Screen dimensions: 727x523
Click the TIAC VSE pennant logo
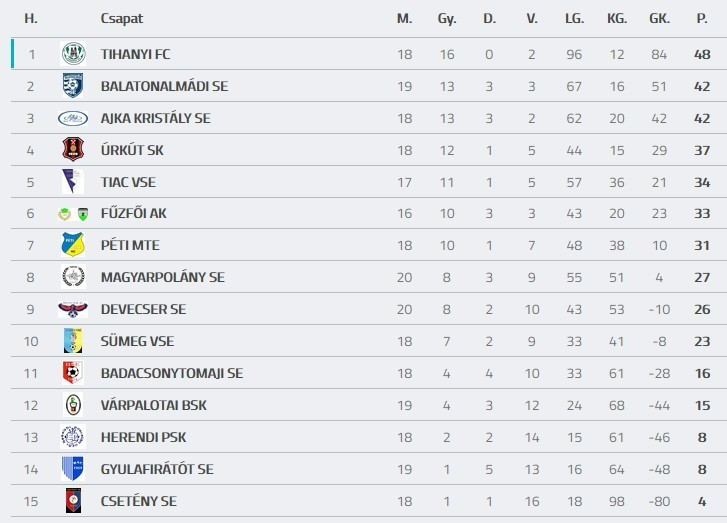click(x=73, y=182)
